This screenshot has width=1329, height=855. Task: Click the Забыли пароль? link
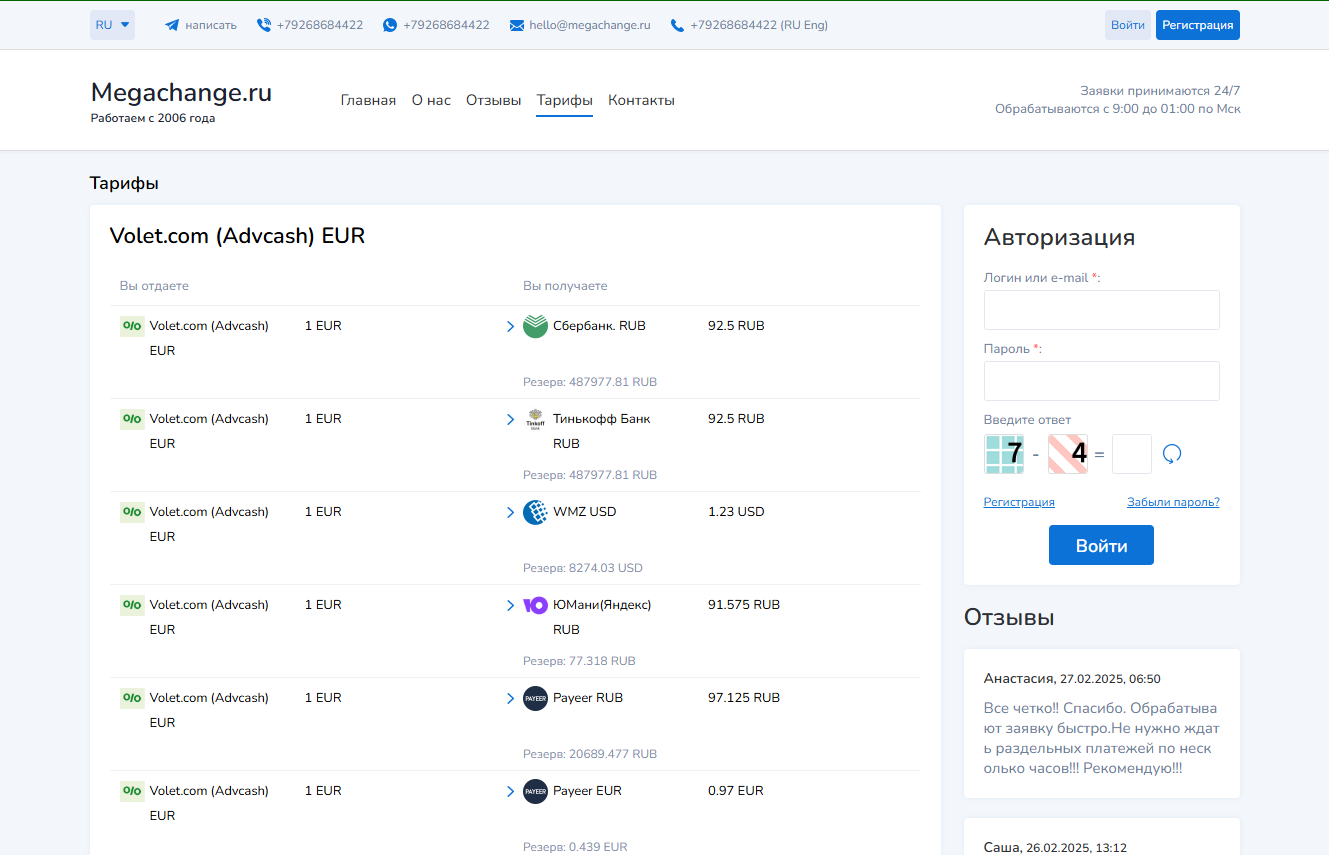tap(1173, 502)
